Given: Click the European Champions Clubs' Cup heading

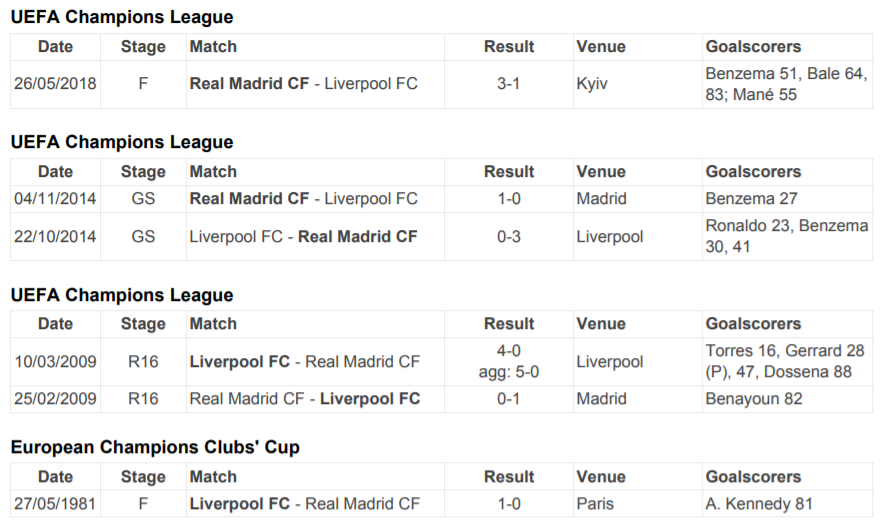Looking at the screenshot, I should pyautogui.click(x=155, y=447).
